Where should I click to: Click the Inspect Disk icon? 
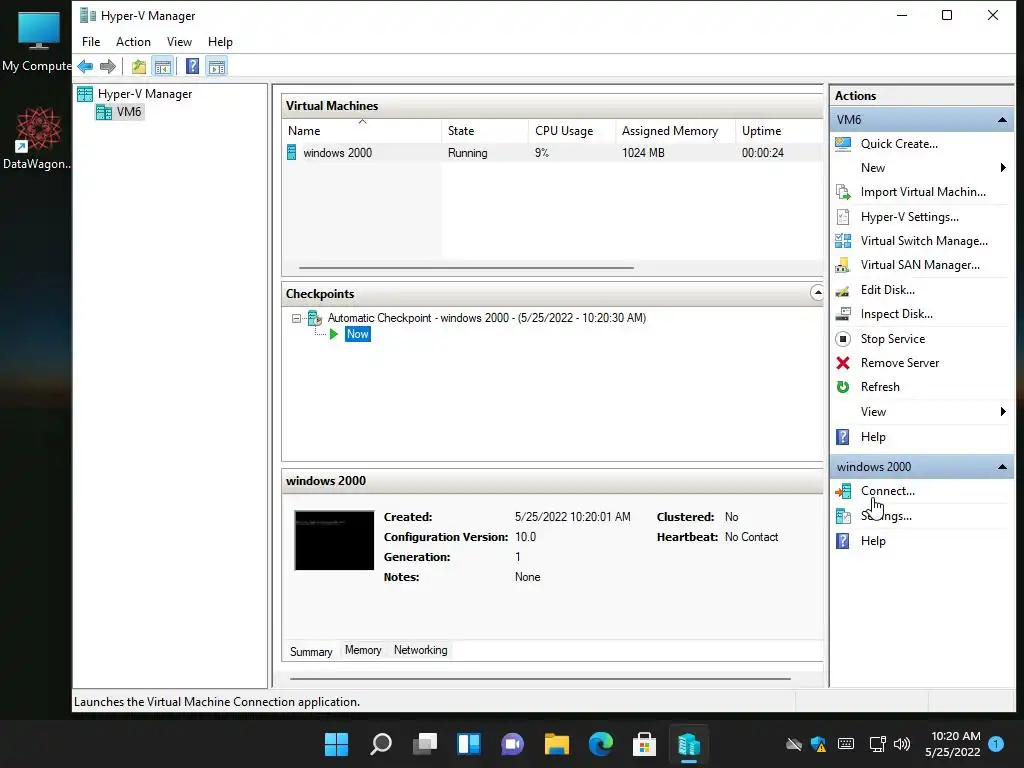coord(843,314)
